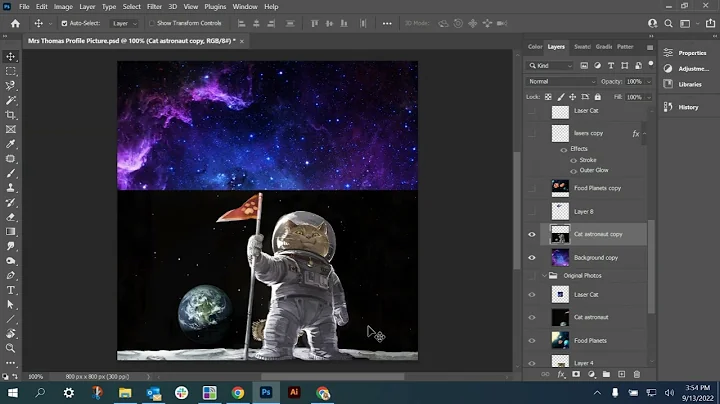Show the Food Planets copy layer
This screenshot has width=720, height=404.
pyautogui.click(x=532, y=188)
